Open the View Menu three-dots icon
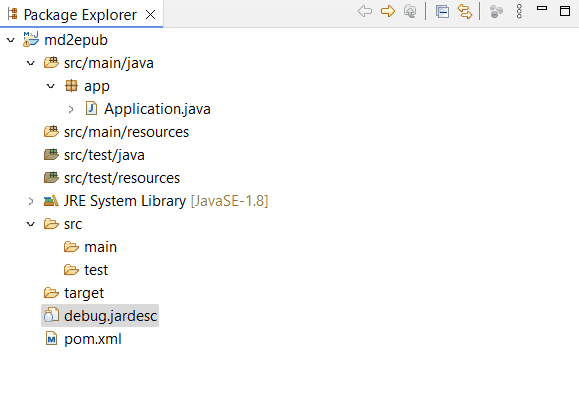Image resolution: width=579 pixels, height=415 pixels. point(519,11)
